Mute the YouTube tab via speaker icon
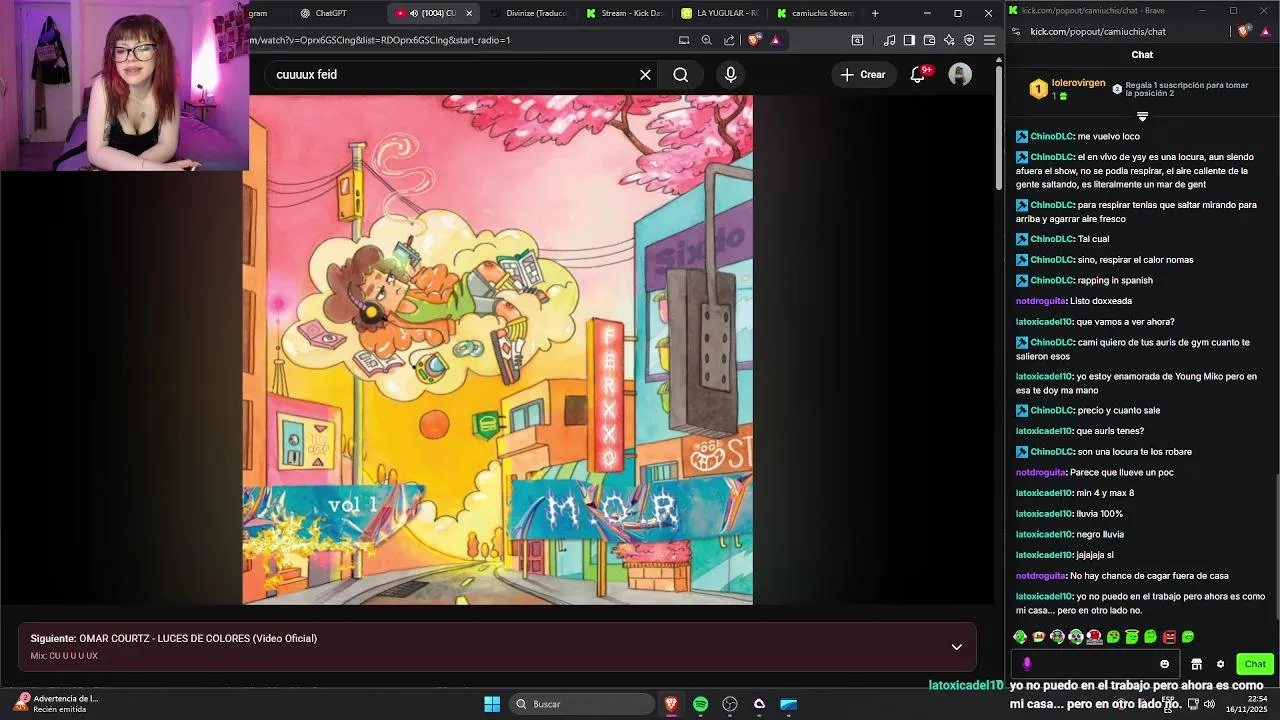The height and width of the screenshot is (720, 1280). (414, 13)
